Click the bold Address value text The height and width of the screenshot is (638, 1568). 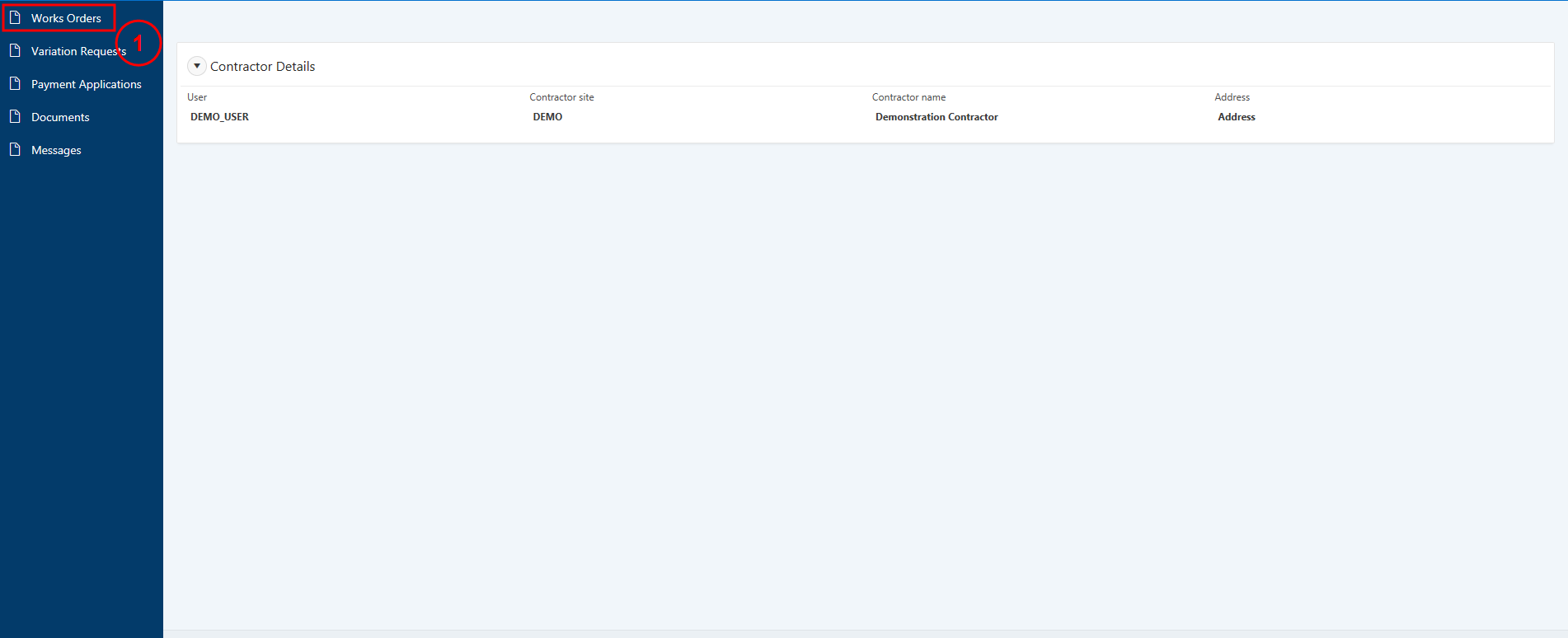click(1237, 117)
